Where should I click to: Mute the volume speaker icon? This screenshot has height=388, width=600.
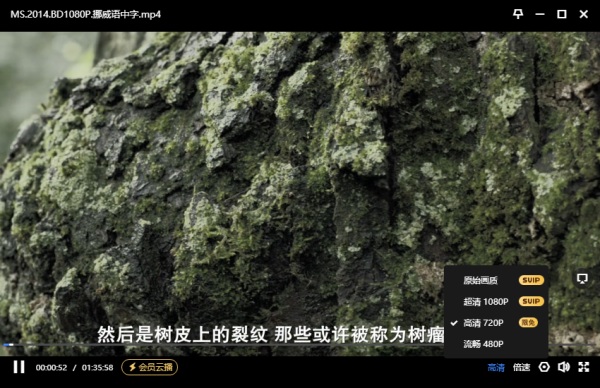(x=564, y=367)
